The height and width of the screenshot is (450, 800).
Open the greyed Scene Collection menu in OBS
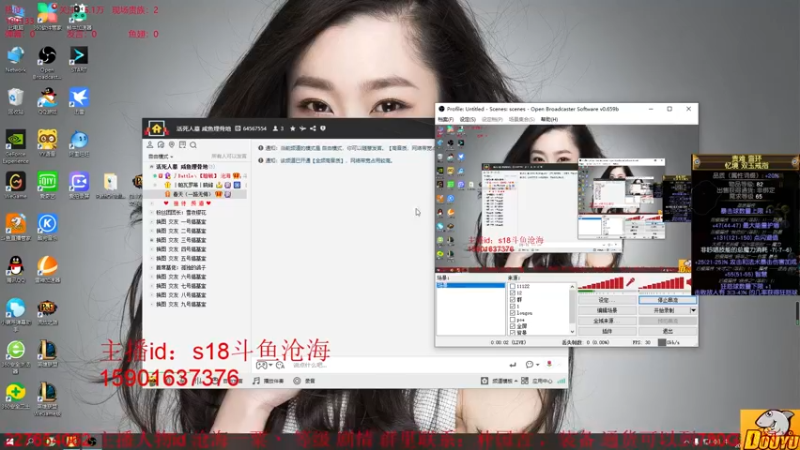coord(521,119)
